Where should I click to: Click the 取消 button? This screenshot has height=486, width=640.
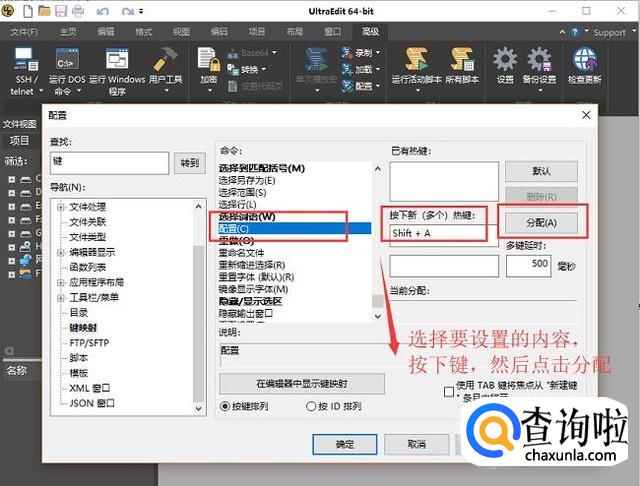[x=416, y=444]
